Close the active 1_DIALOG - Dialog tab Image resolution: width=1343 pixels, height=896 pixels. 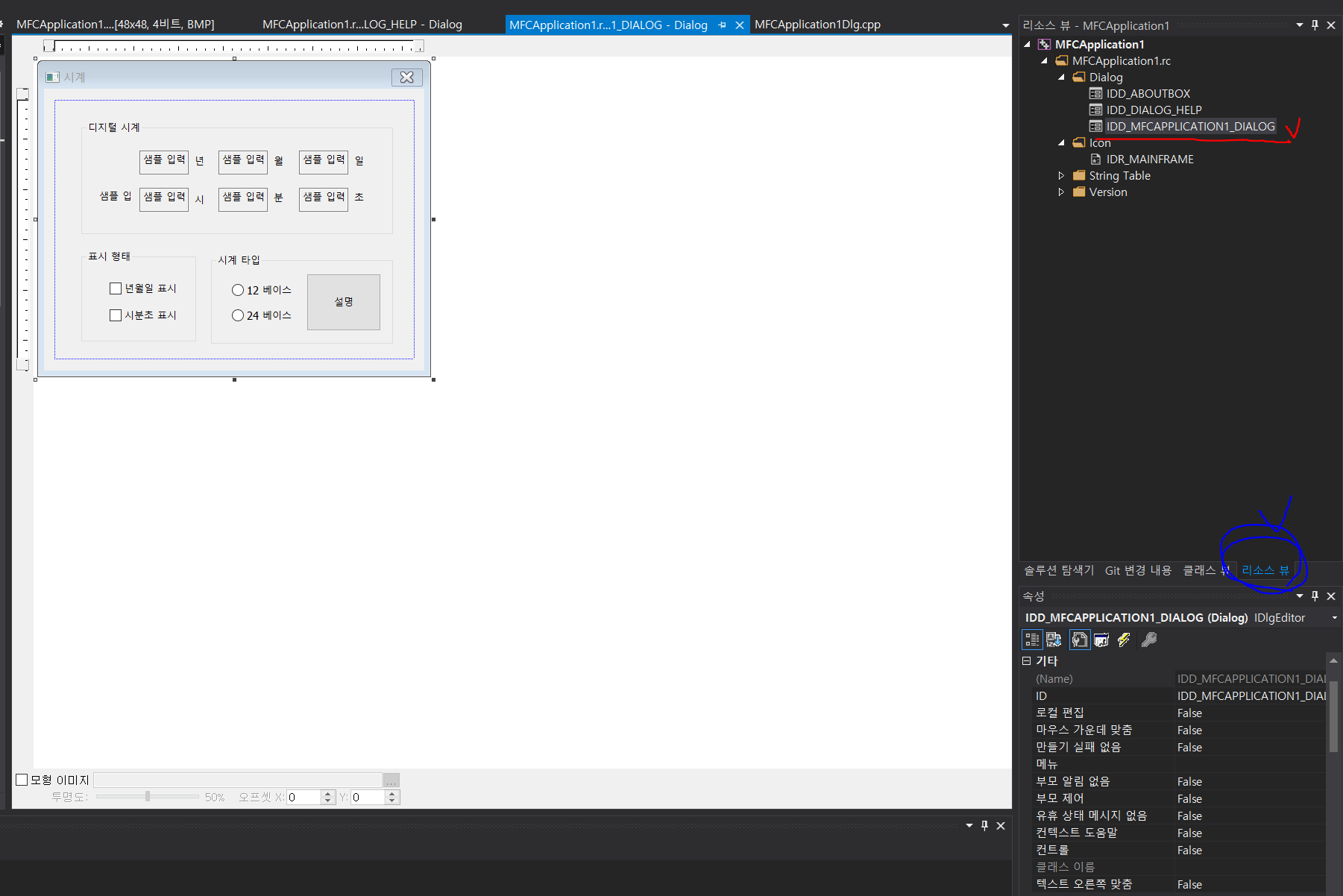tap(740, 25)
